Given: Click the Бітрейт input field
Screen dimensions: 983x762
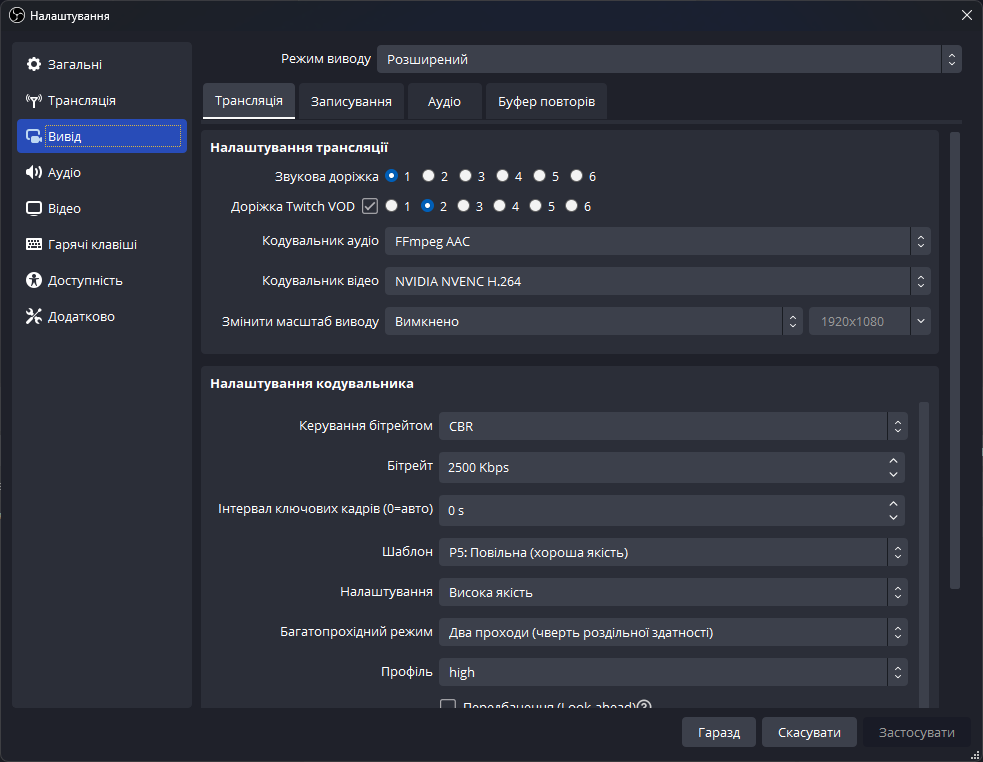Looking at the screenshot, I should coord(662,467).
